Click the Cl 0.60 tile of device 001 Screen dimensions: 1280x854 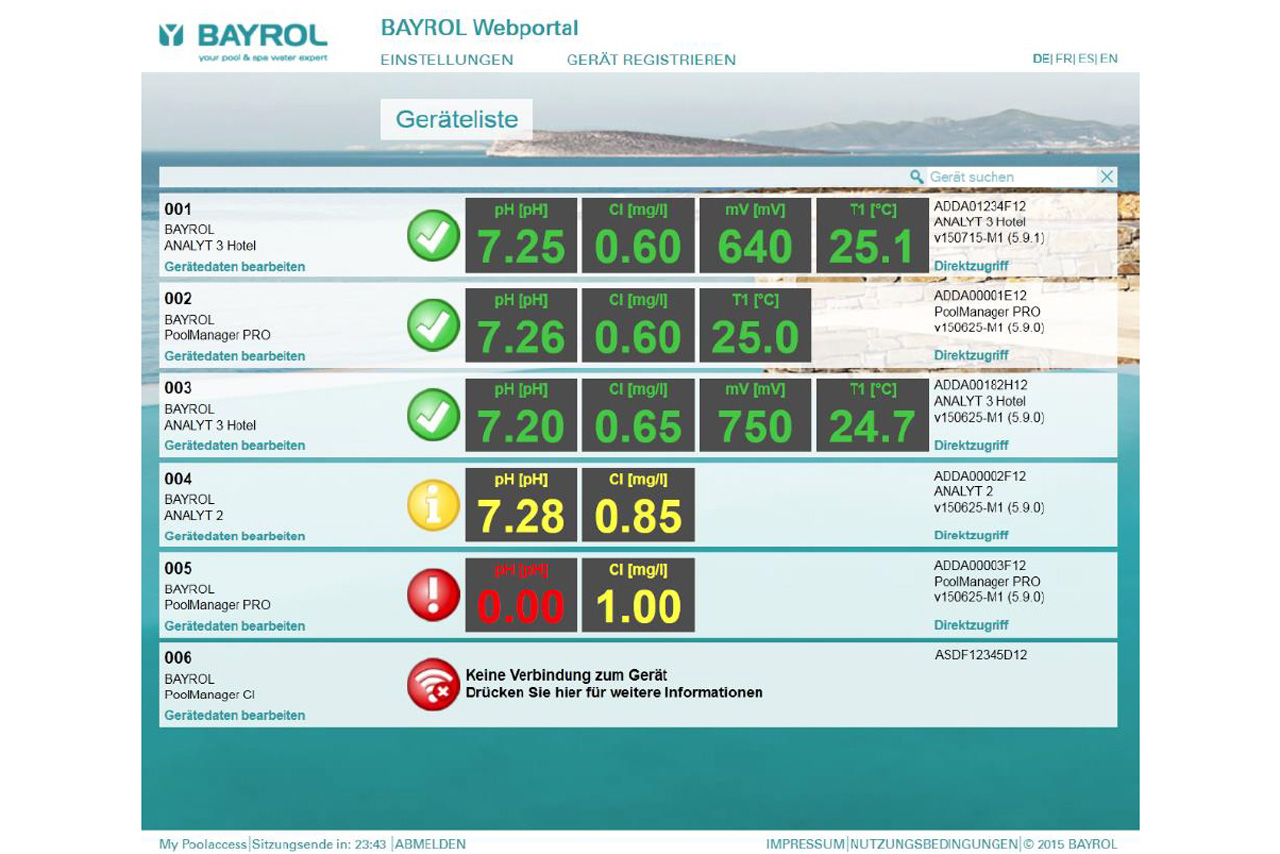(x=638, y=235)
